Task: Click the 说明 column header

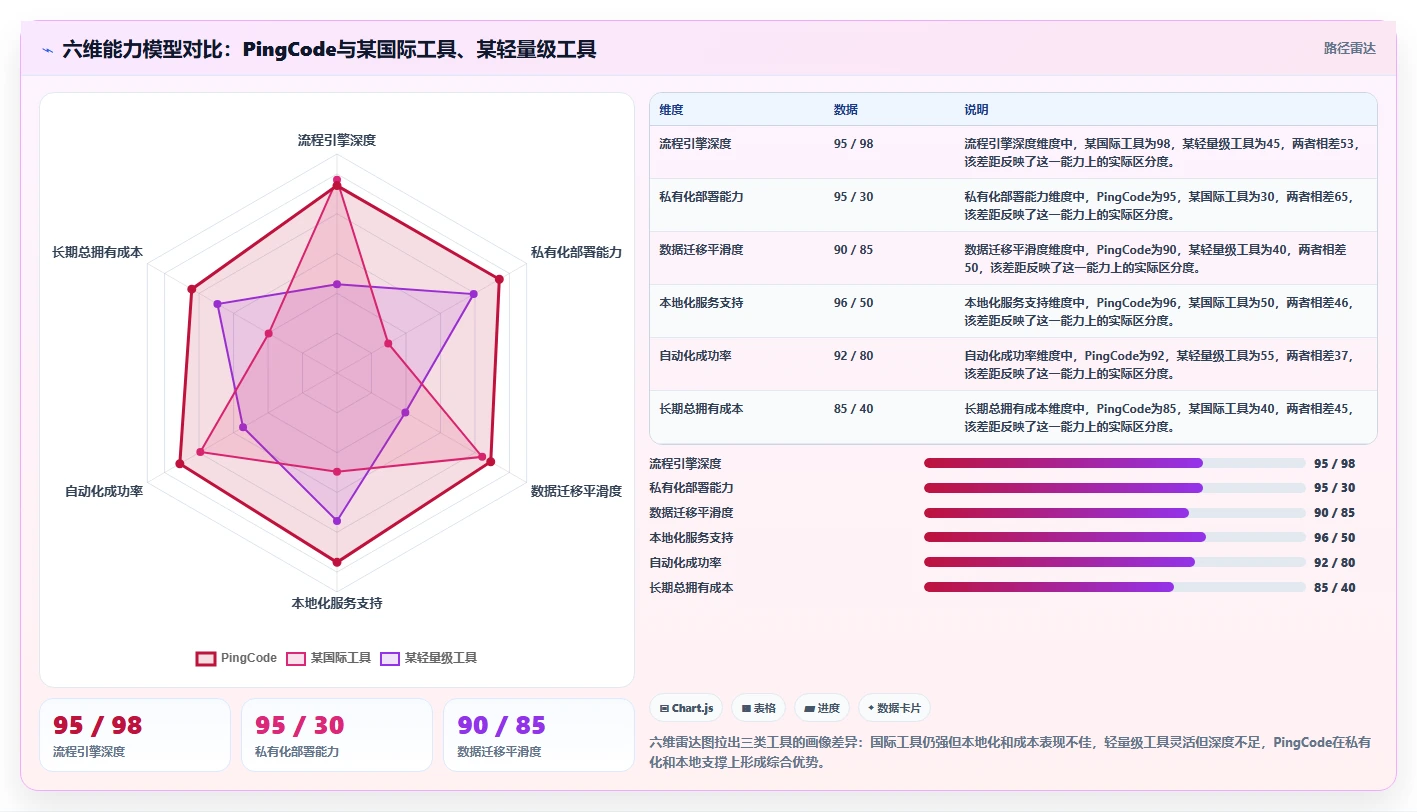Action: [976, 110]
